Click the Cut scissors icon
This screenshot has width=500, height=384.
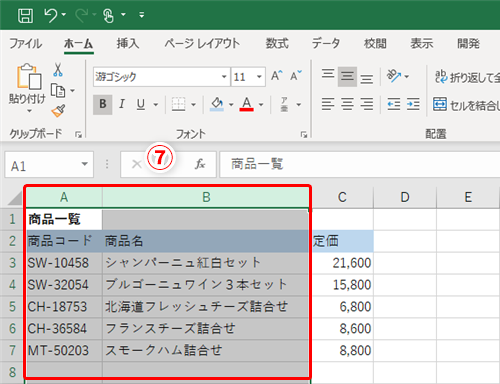58,70
